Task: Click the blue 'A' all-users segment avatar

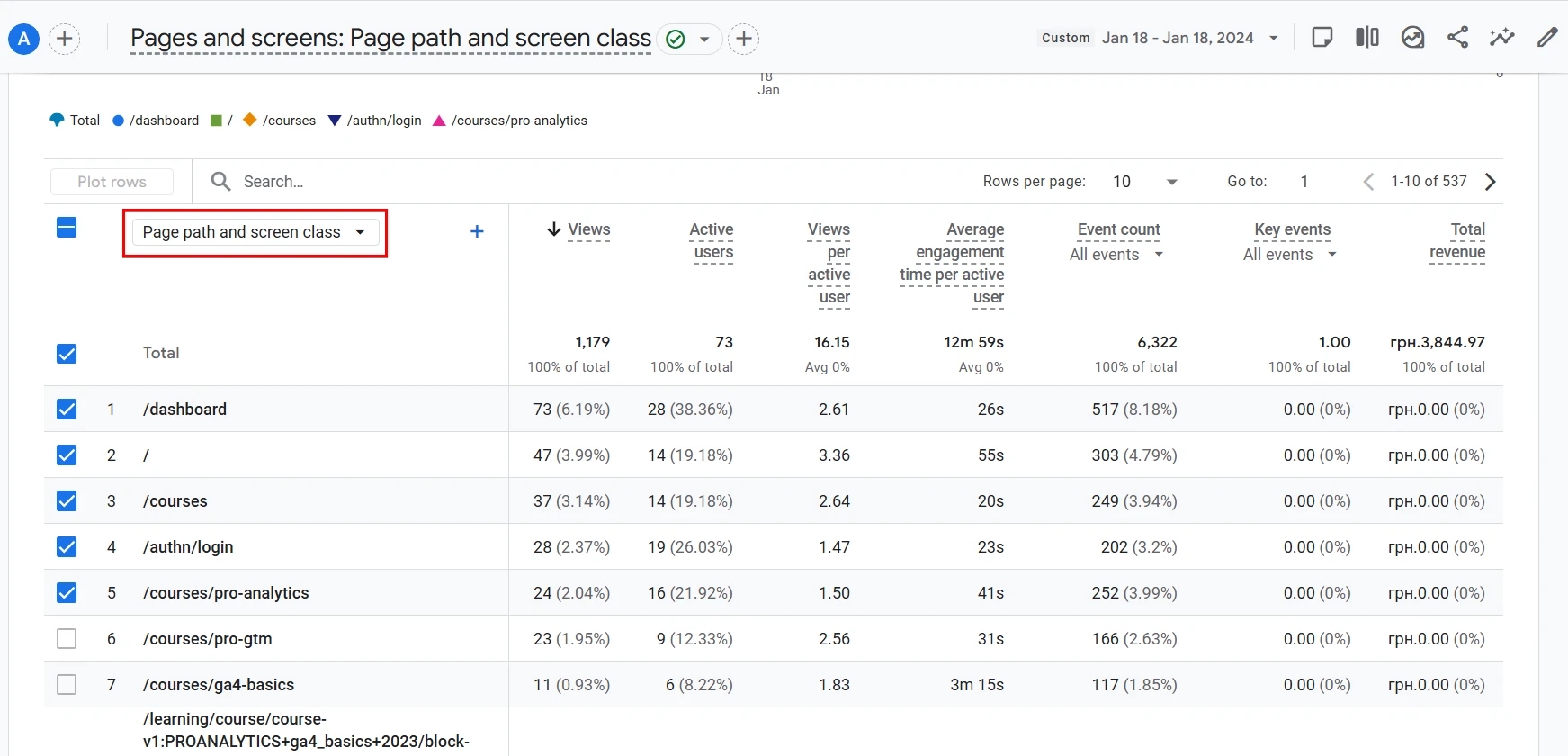Action: pos(23,39)
